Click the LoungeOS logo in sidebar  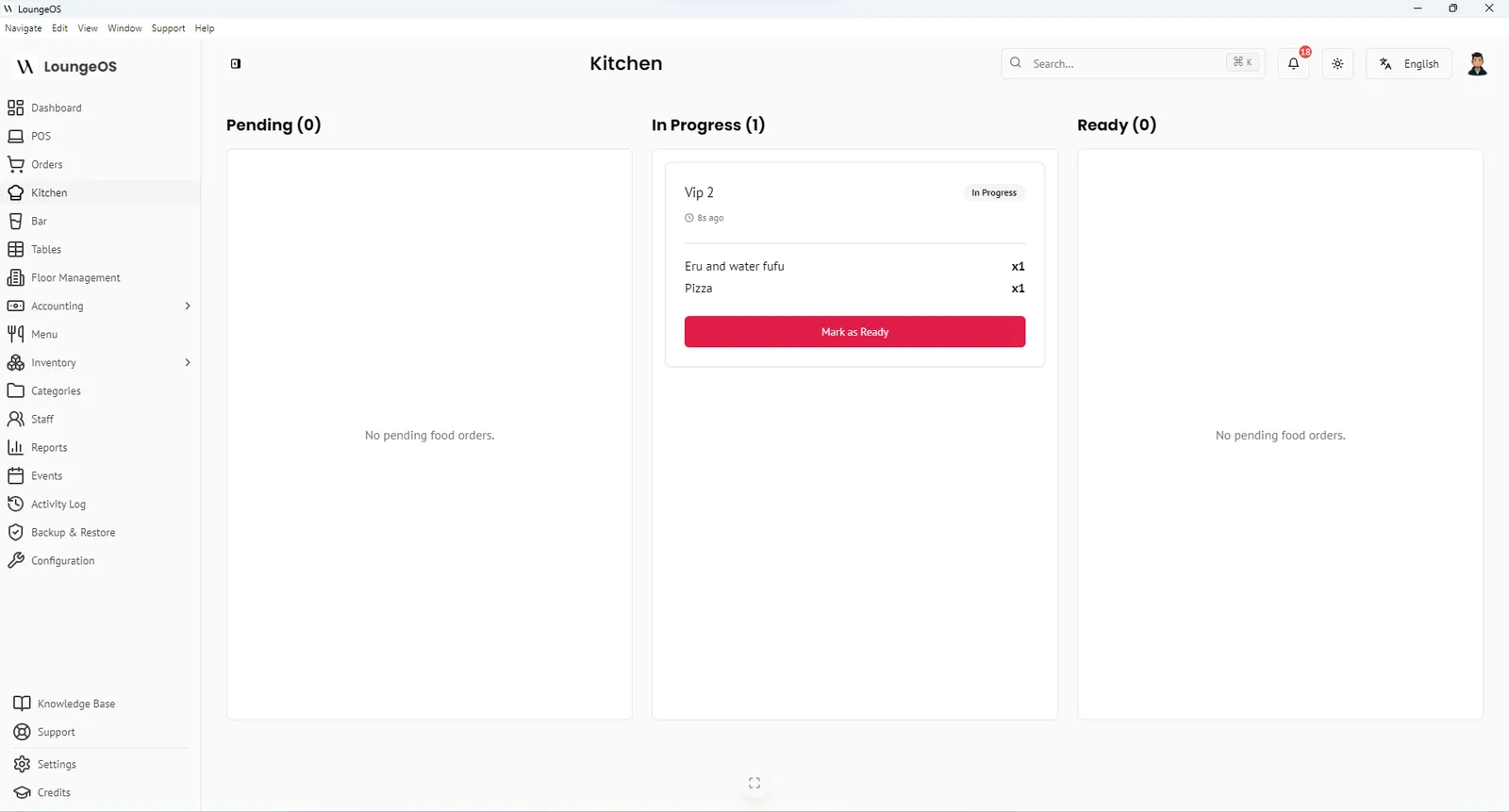point(67,66)
